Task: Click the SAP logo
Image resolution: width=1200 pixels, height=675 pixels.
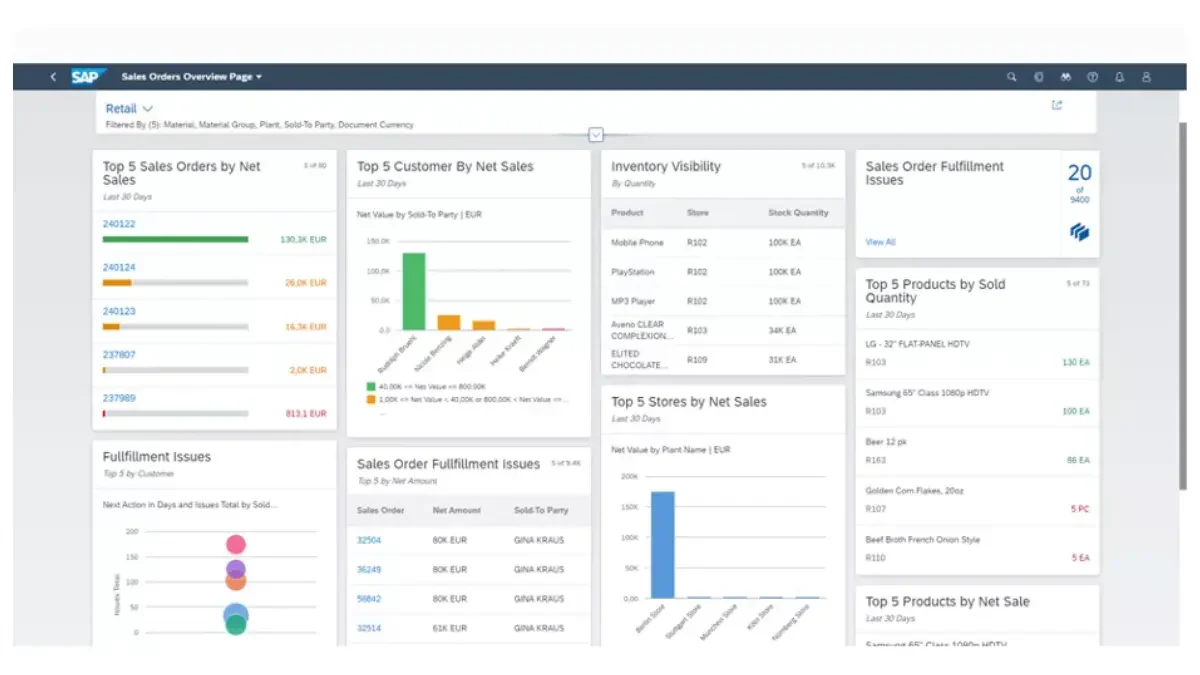Action: tap(89, 77)
